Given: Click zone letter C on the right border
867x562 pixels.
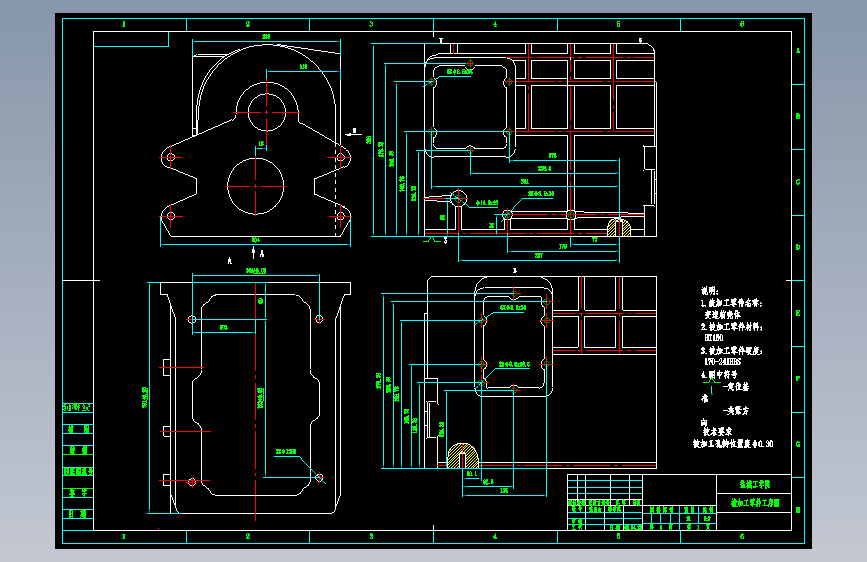Looking at the screenshot, I should (798, 182).
